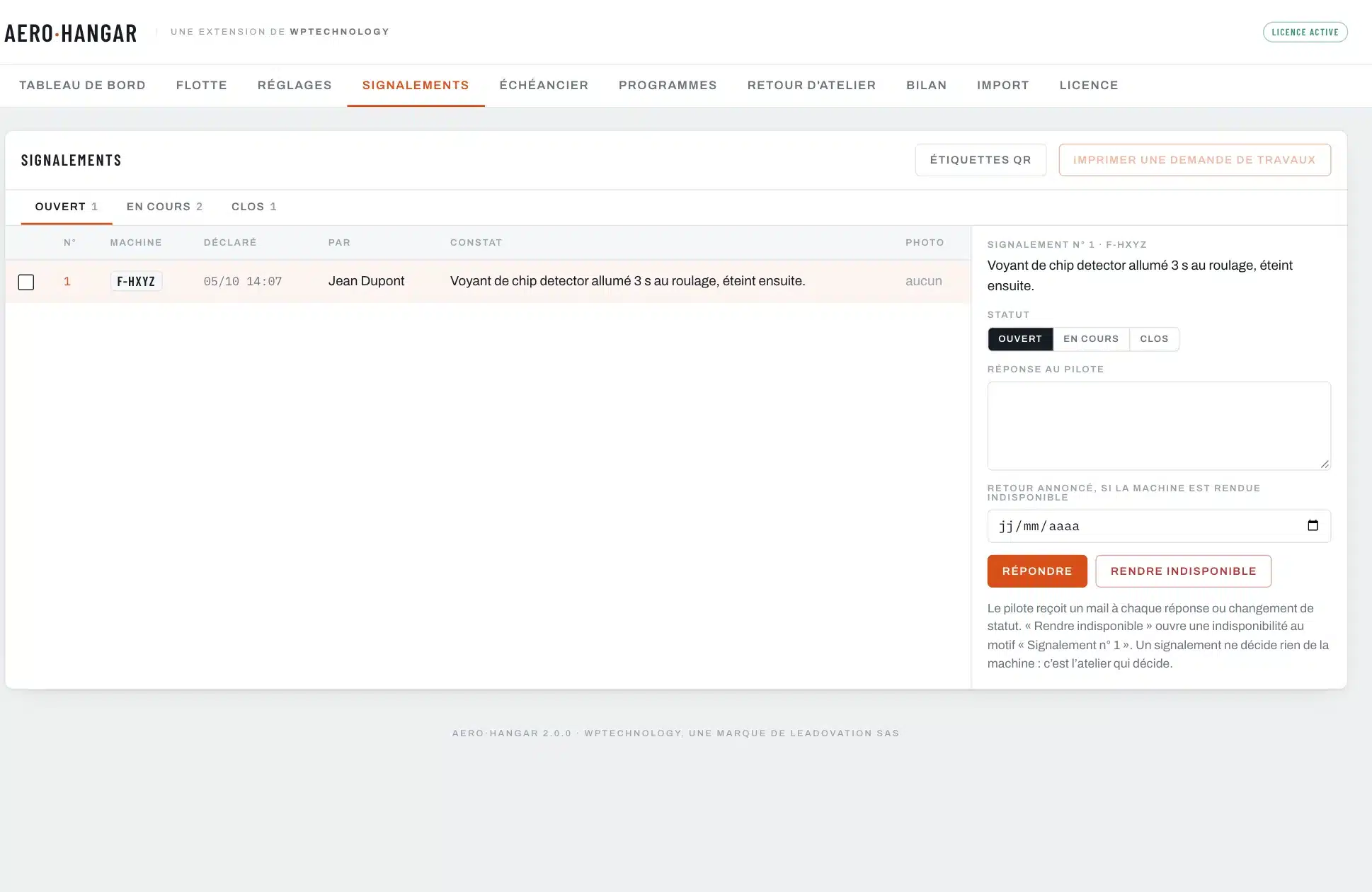Click the 'Signalement N° 1 · F-HXYZ' heading
Image resolution: width=1372 pixels, height=892 pixels.
1067,244
